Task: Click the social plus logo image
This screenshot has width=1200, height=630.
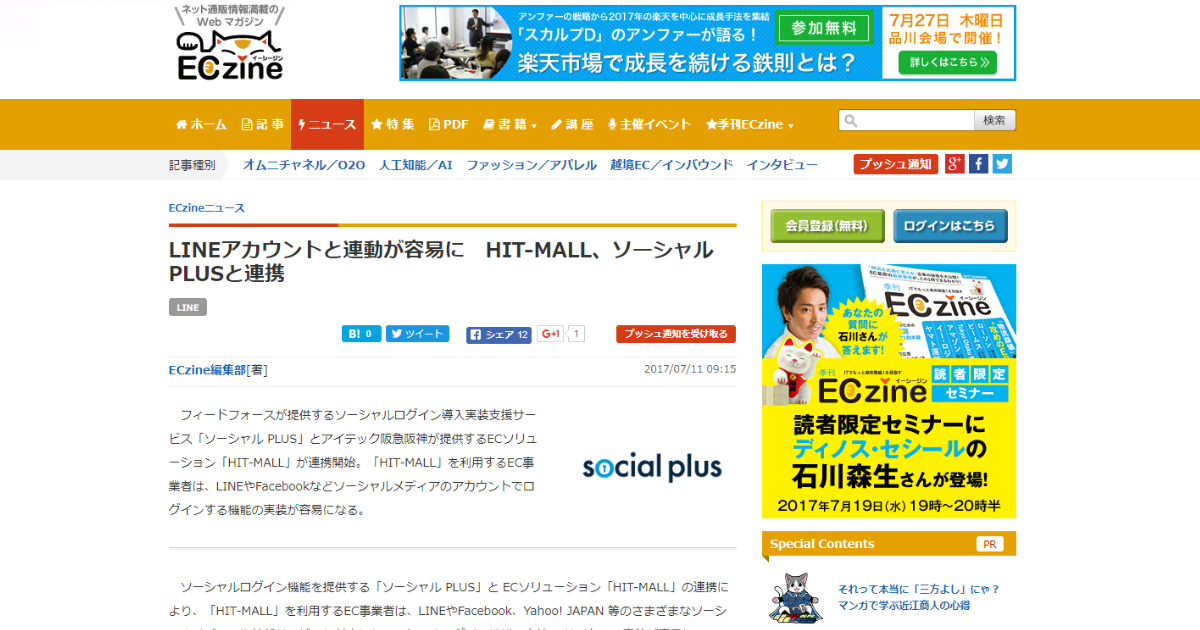Action: pos(652,467)
